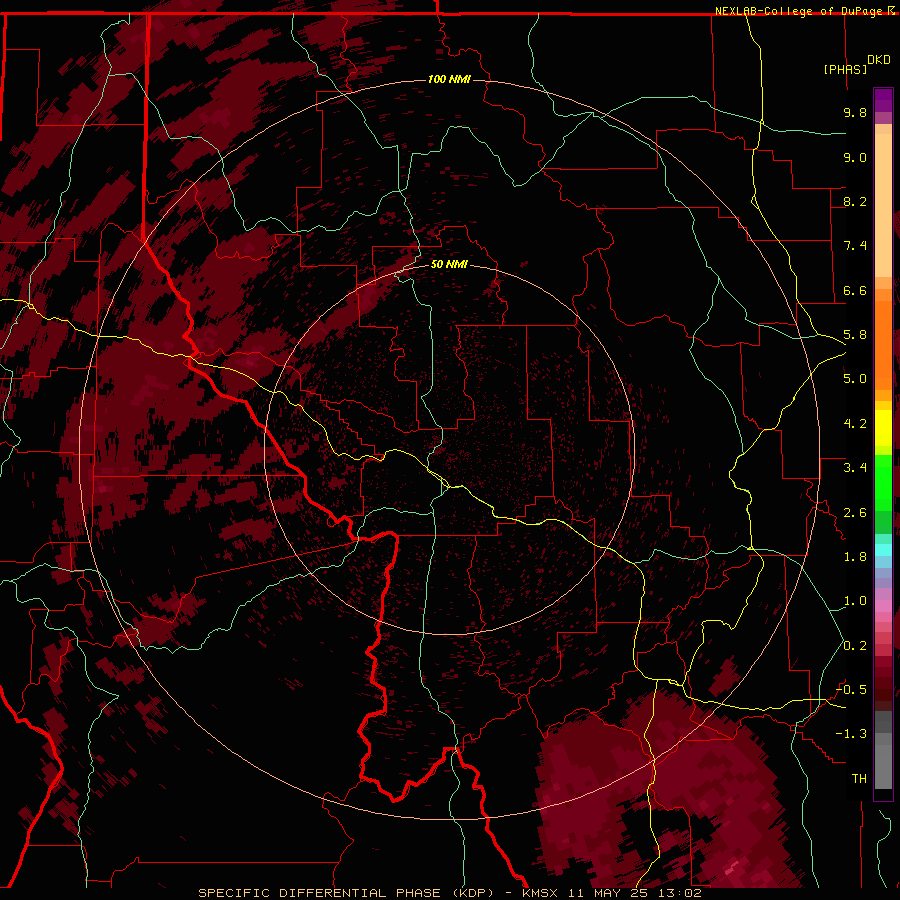Pick the peach segment of the color bar
Viewport: 900px width, 900px height.
883,207
